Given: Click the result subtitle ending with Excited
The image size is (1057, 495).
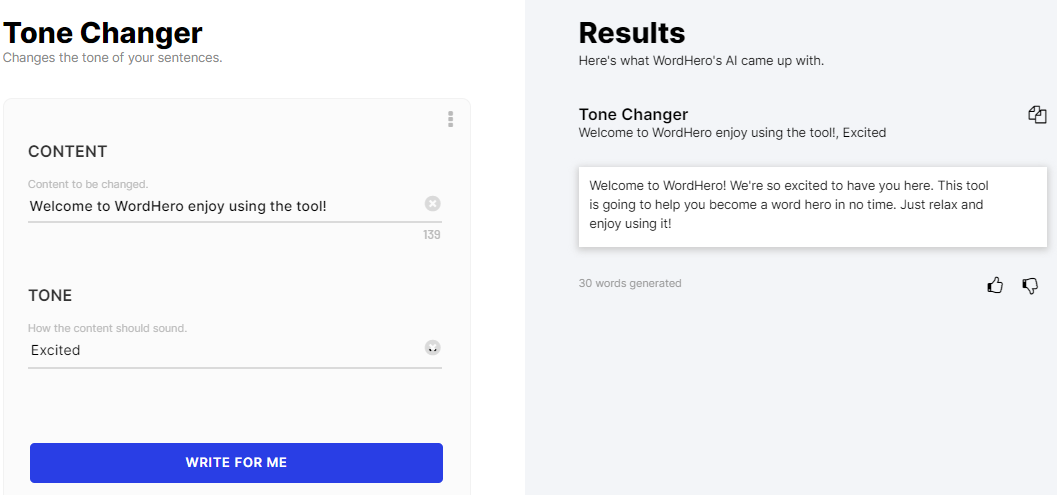Looking at the screenshot, I should click(732, 133).
